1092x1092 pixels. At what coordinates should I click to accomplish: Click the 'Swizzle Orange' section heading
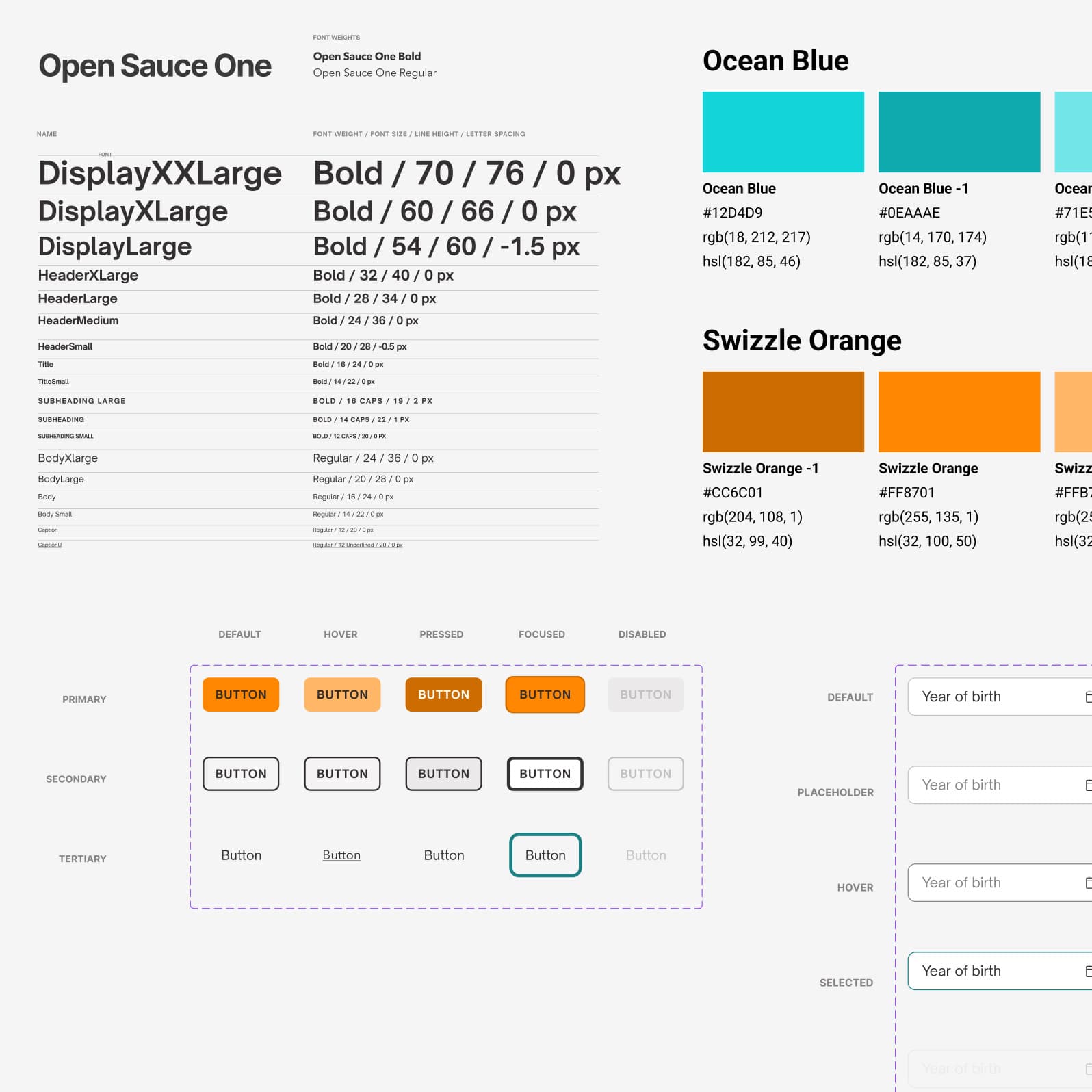point(802,341)
